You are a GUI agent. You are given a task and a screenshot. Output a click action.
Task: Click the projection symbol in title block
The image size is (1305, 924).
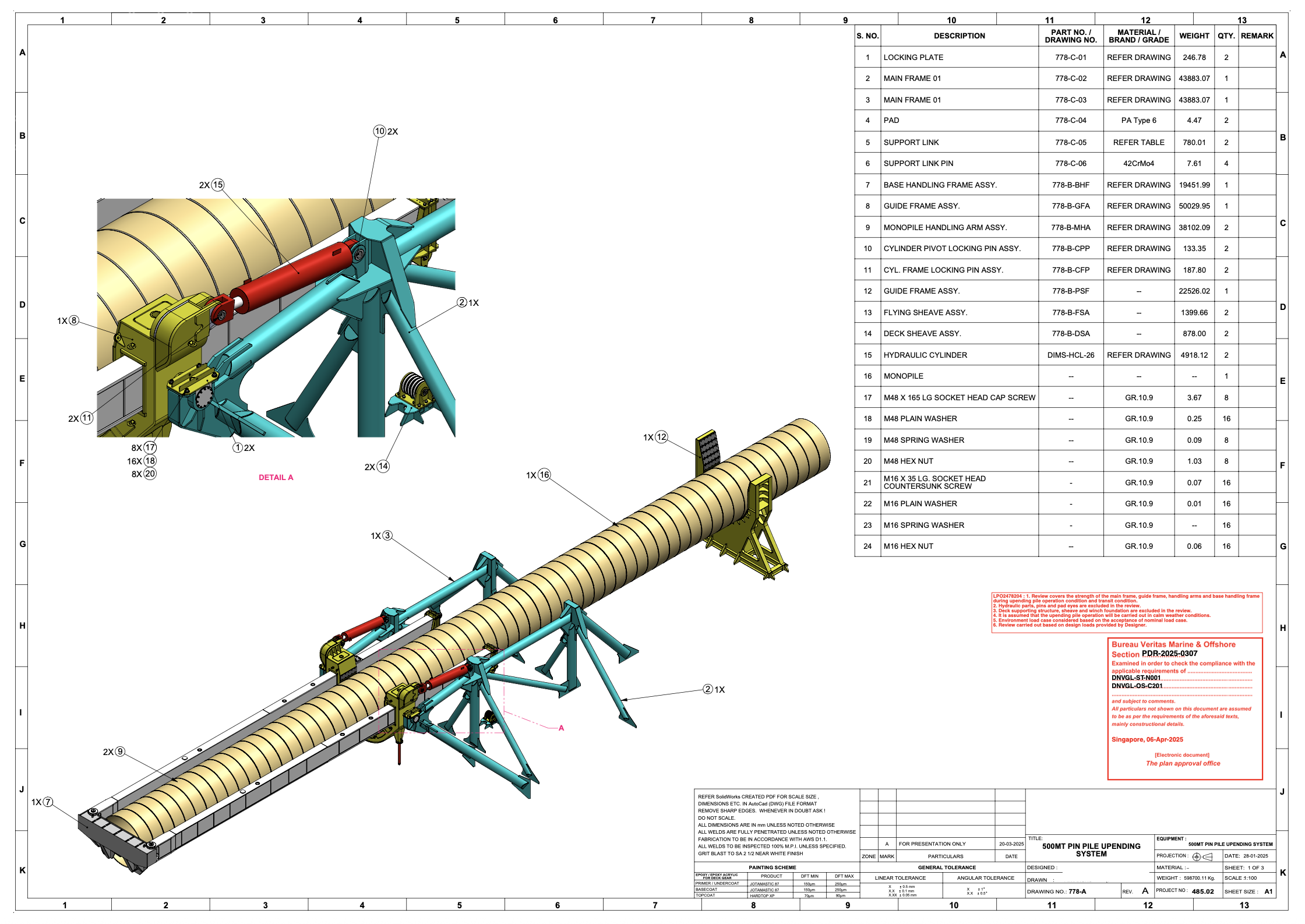tap(1201, 856)
